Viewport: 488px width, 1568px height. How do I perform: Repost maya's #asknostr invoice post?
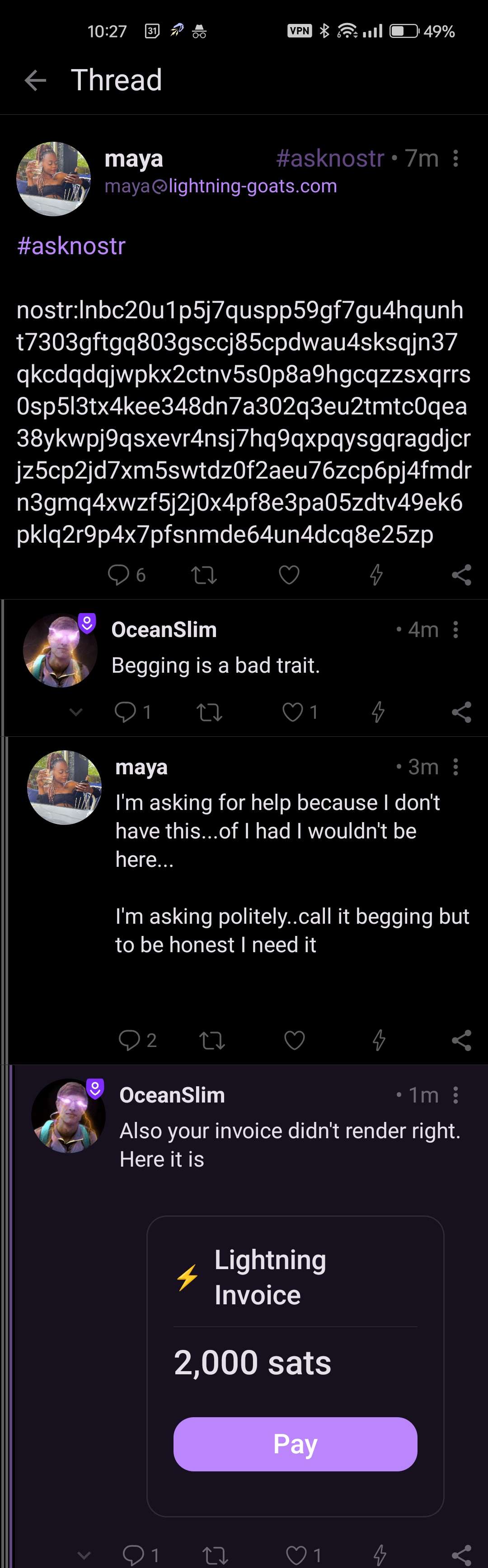pos(204,575)
